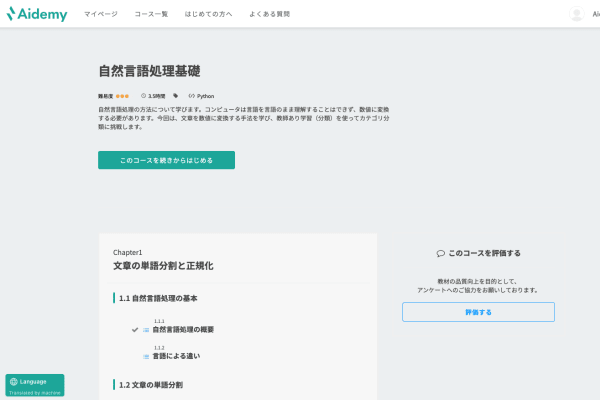Click the clock icon for 3.5時間
This screenshot has width=600, height=400.
[x=143, y=96]
